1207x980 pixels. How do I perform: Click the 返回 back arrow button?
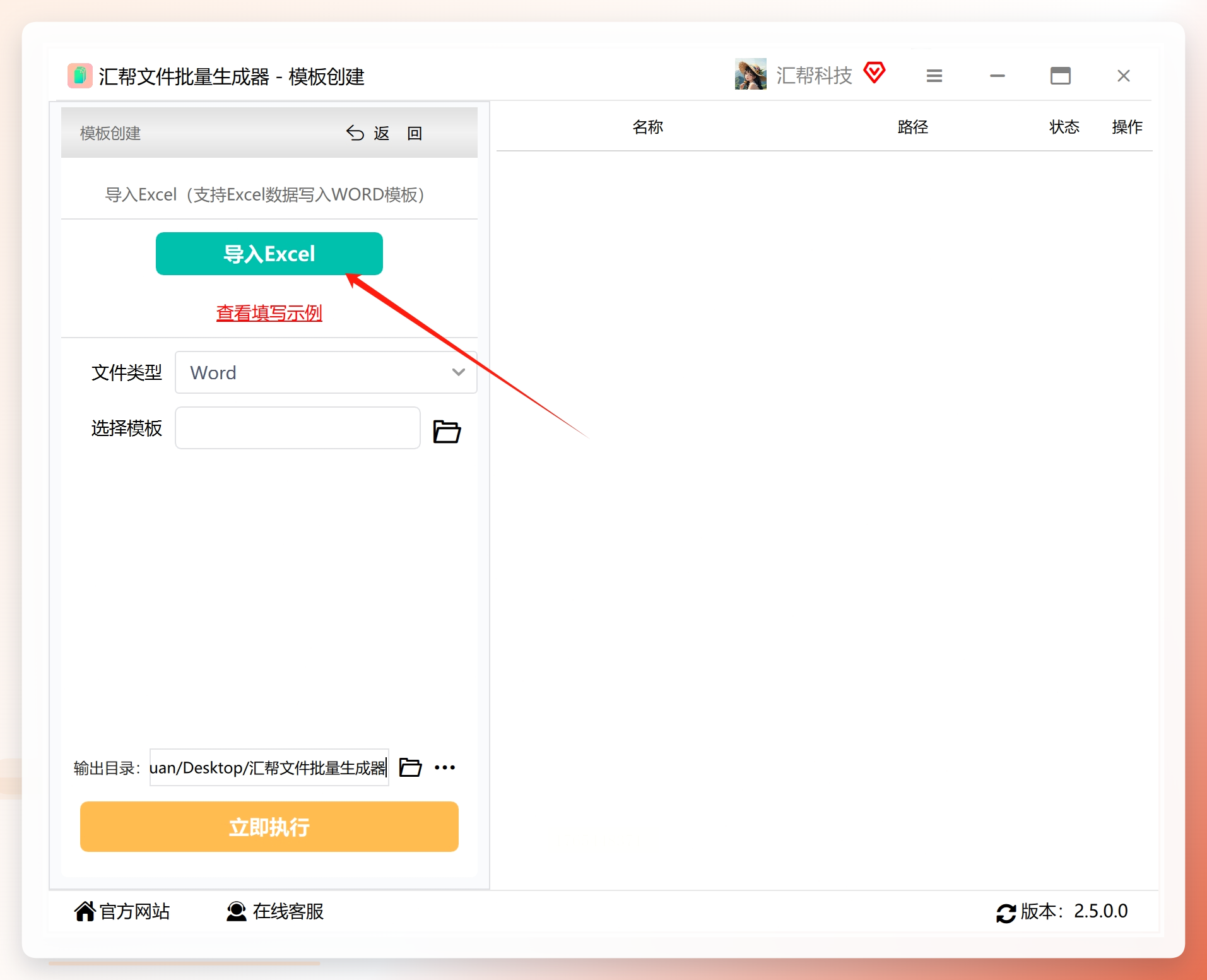click(384, 133)
